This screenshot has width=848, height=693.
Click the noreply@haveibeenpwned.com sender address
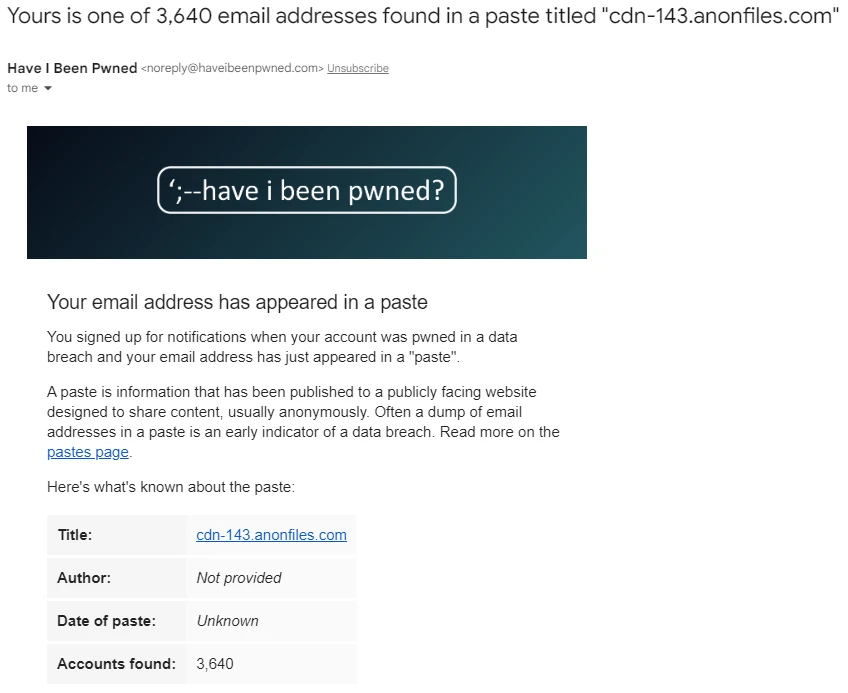point(232,68)
